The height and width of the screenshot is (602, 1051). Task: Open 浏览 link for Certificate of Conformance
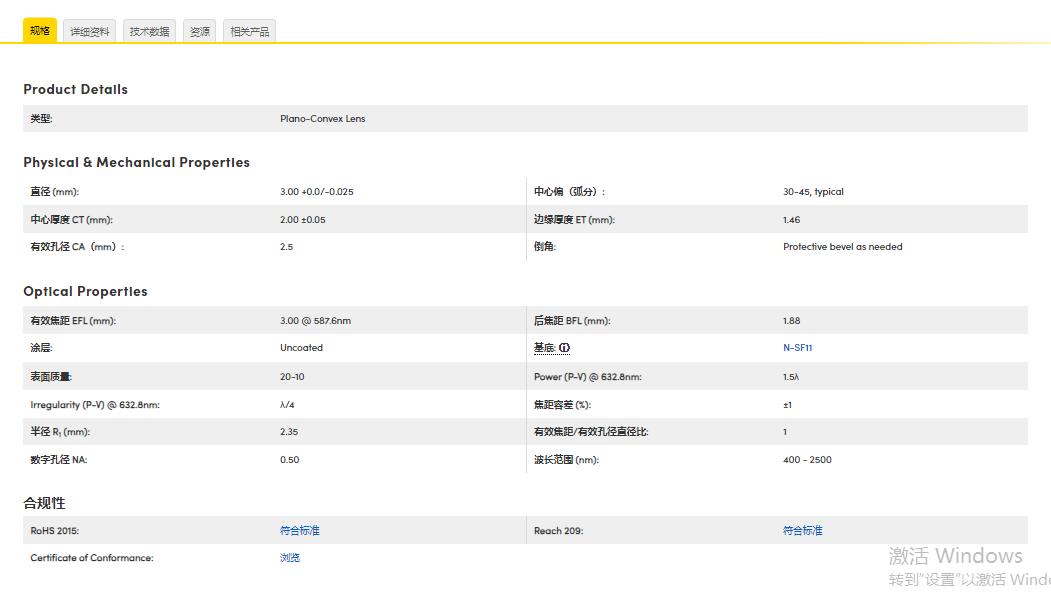[x=289, y=558]
